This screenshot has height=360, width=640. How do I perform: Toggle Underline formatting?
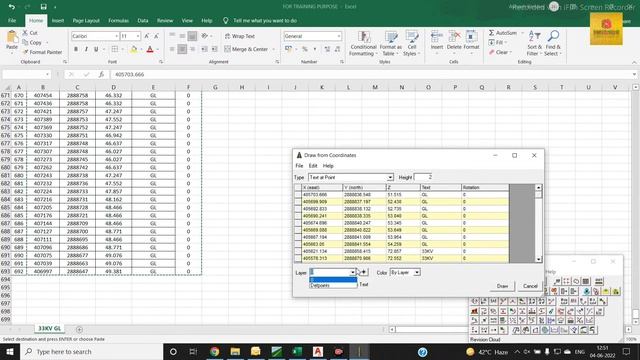coord(96,49)
